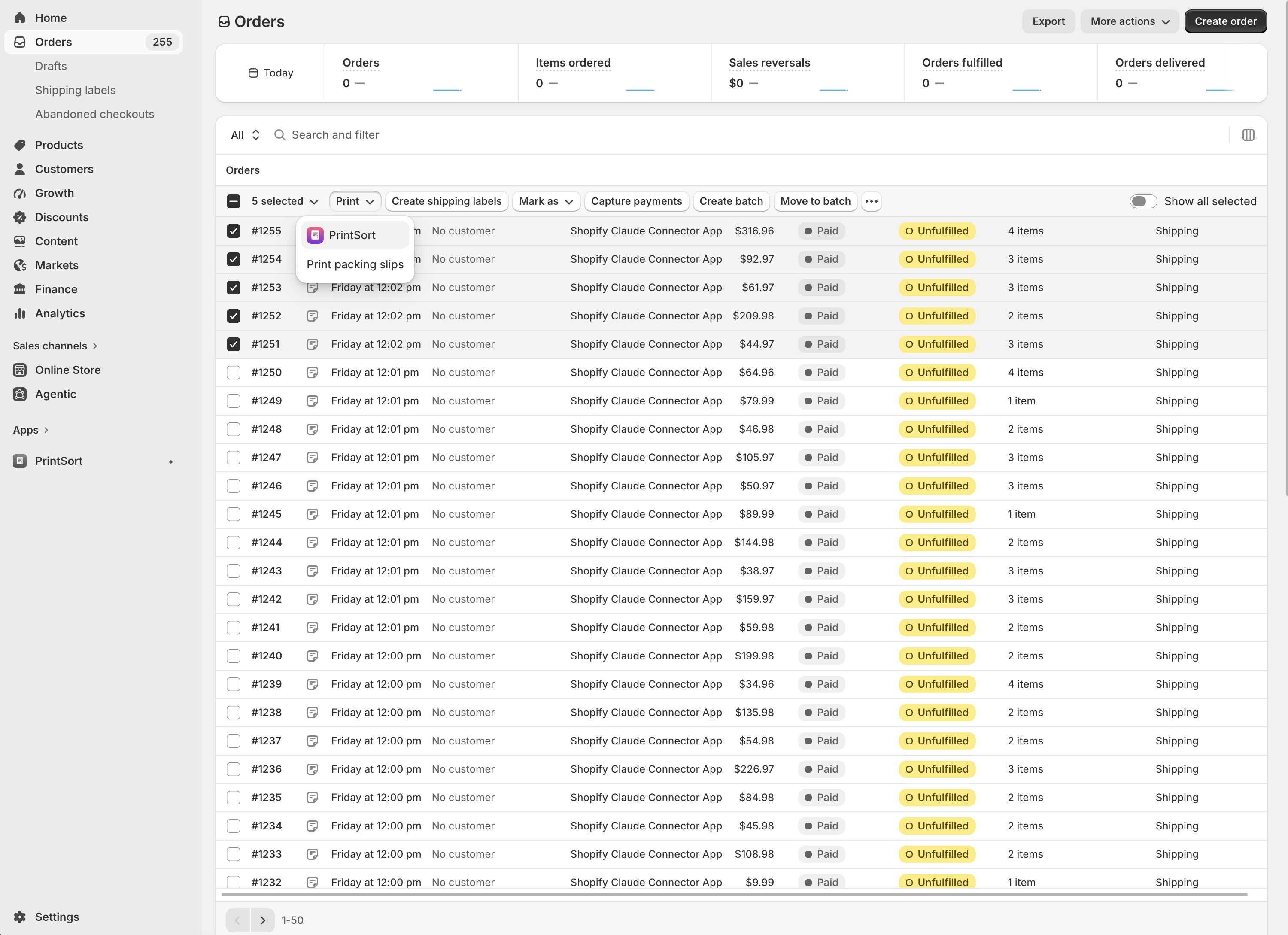Open order #1244 row
This screenshot has width=1288, height=935.
point(741,543)
